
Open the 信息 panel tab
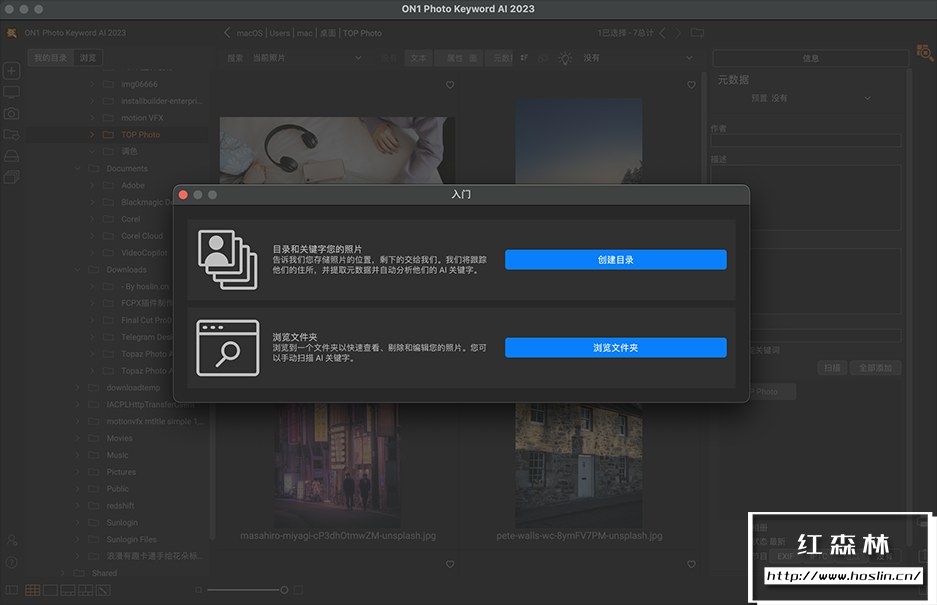tap(810, 58)
